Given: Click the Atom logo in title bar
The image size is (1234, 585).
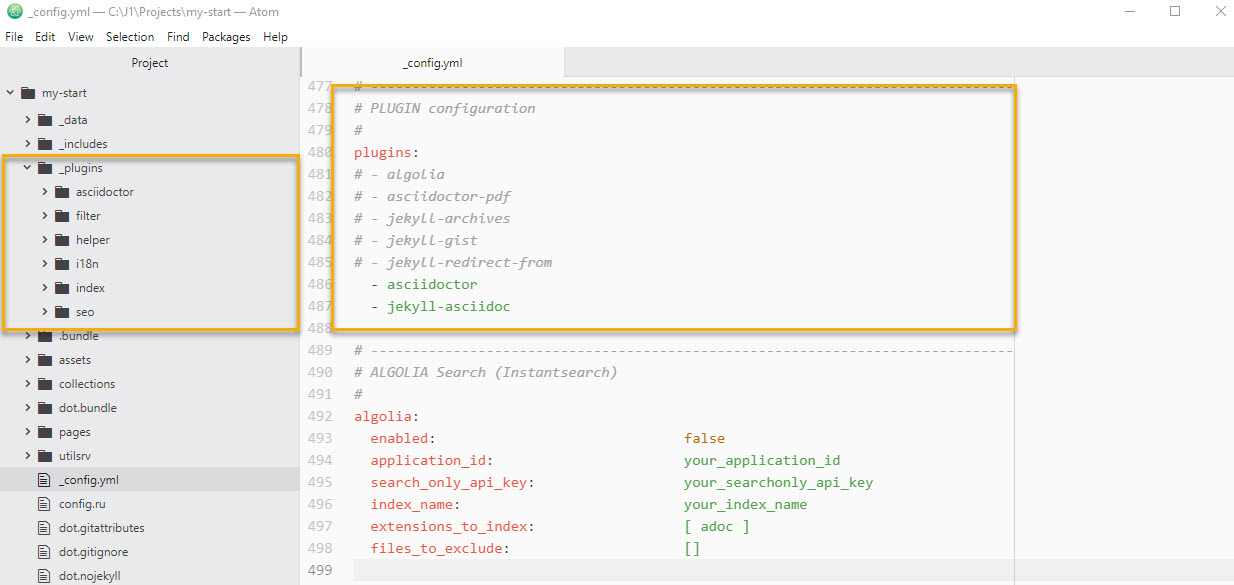Looking at the screenshot, I should [14, 12].
